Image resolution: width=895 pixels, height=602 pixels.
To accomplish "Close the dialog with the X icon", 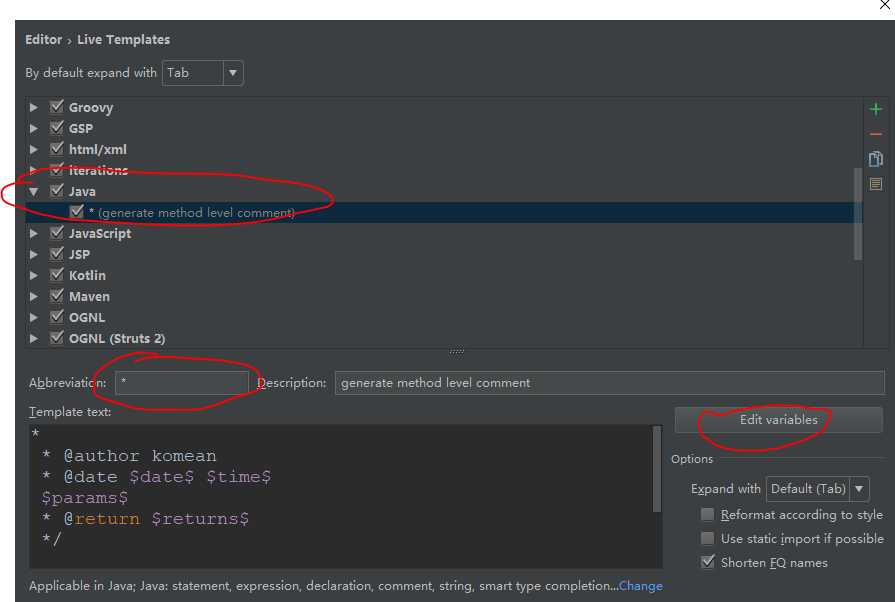I will click(884, 5).
